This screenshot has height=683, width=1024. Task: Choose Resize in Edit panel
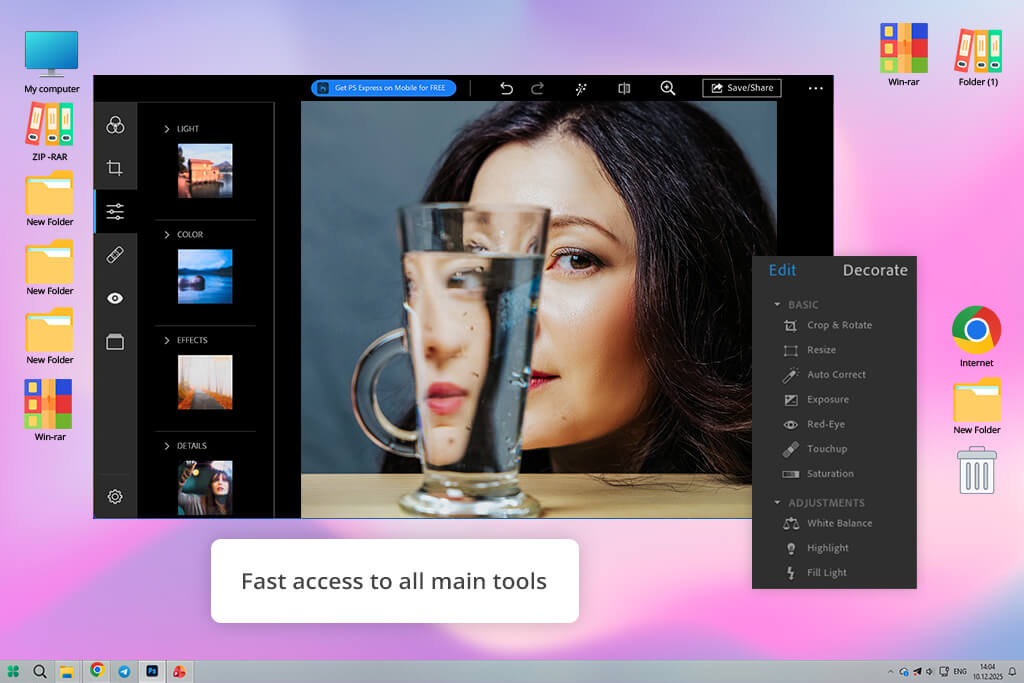point(810,350)
